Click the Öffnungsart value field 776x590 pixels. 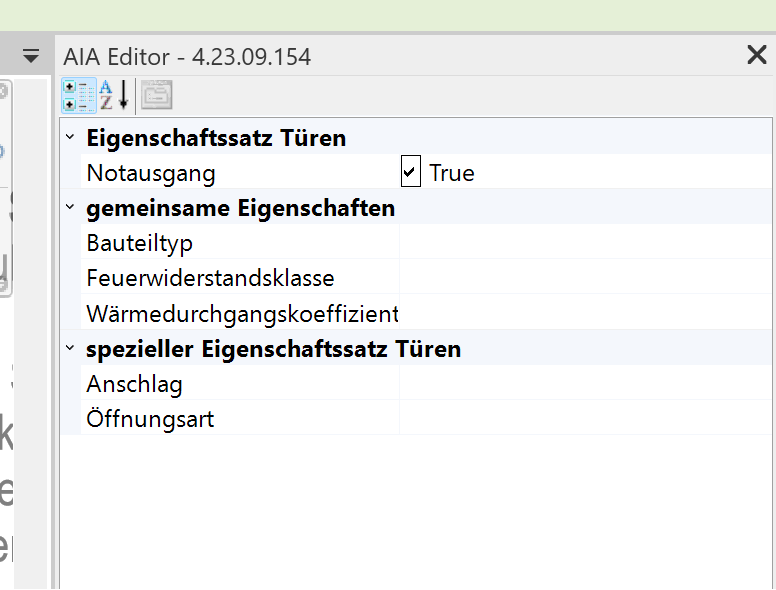(x=585, y=419)
